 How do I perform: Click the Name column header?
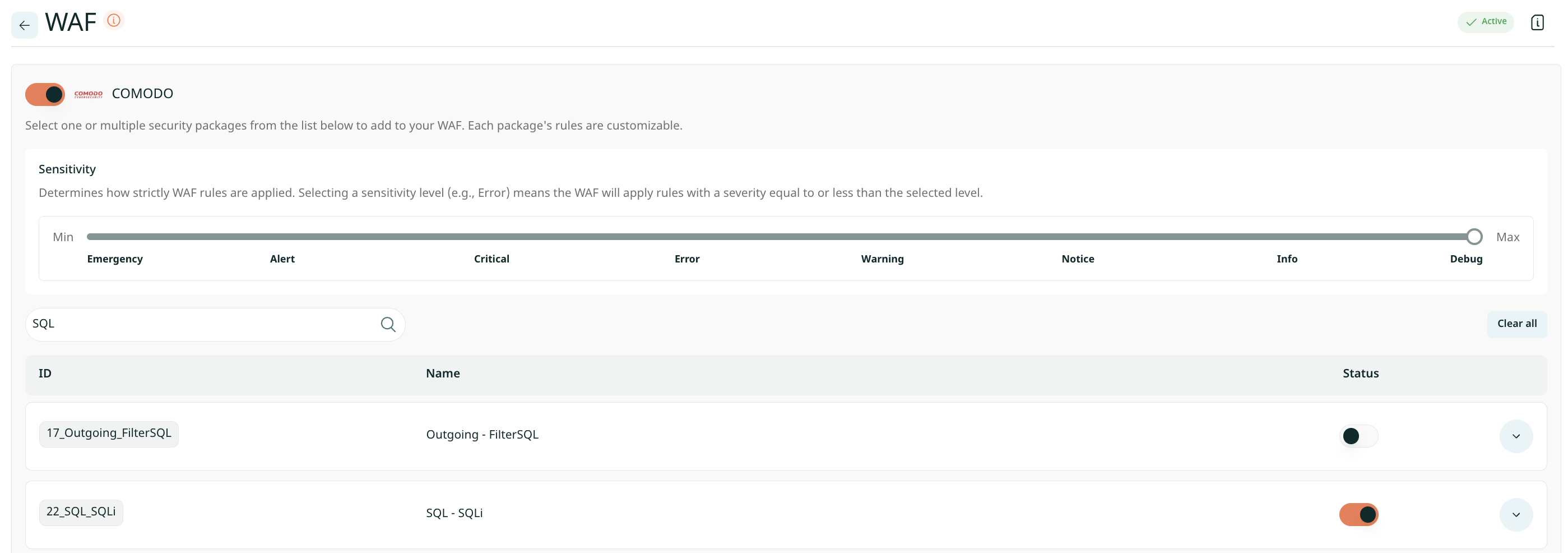click(x=443, y=374)
